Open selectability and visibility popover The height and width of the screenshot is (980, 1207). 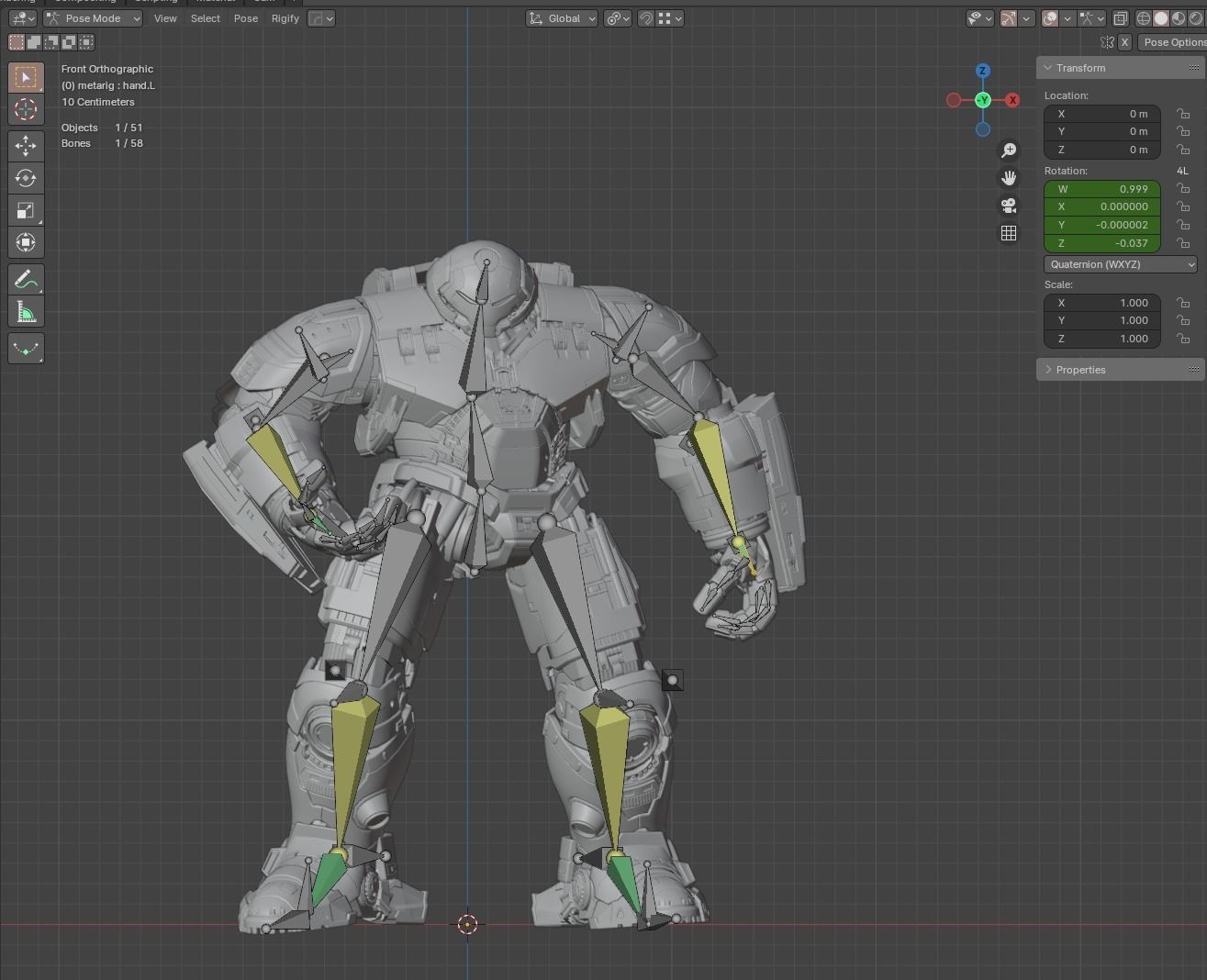click(980, 18)
